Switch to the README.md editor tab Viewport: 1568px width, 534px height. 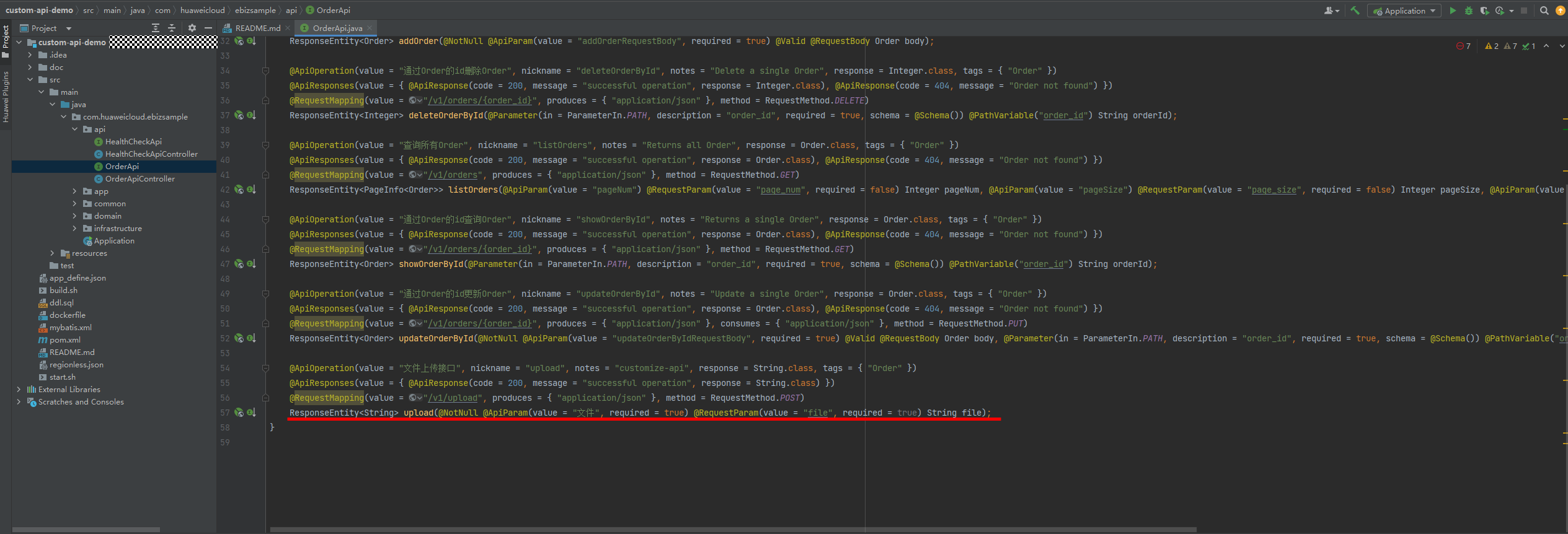pyautogui.click(x=257, y=28)
